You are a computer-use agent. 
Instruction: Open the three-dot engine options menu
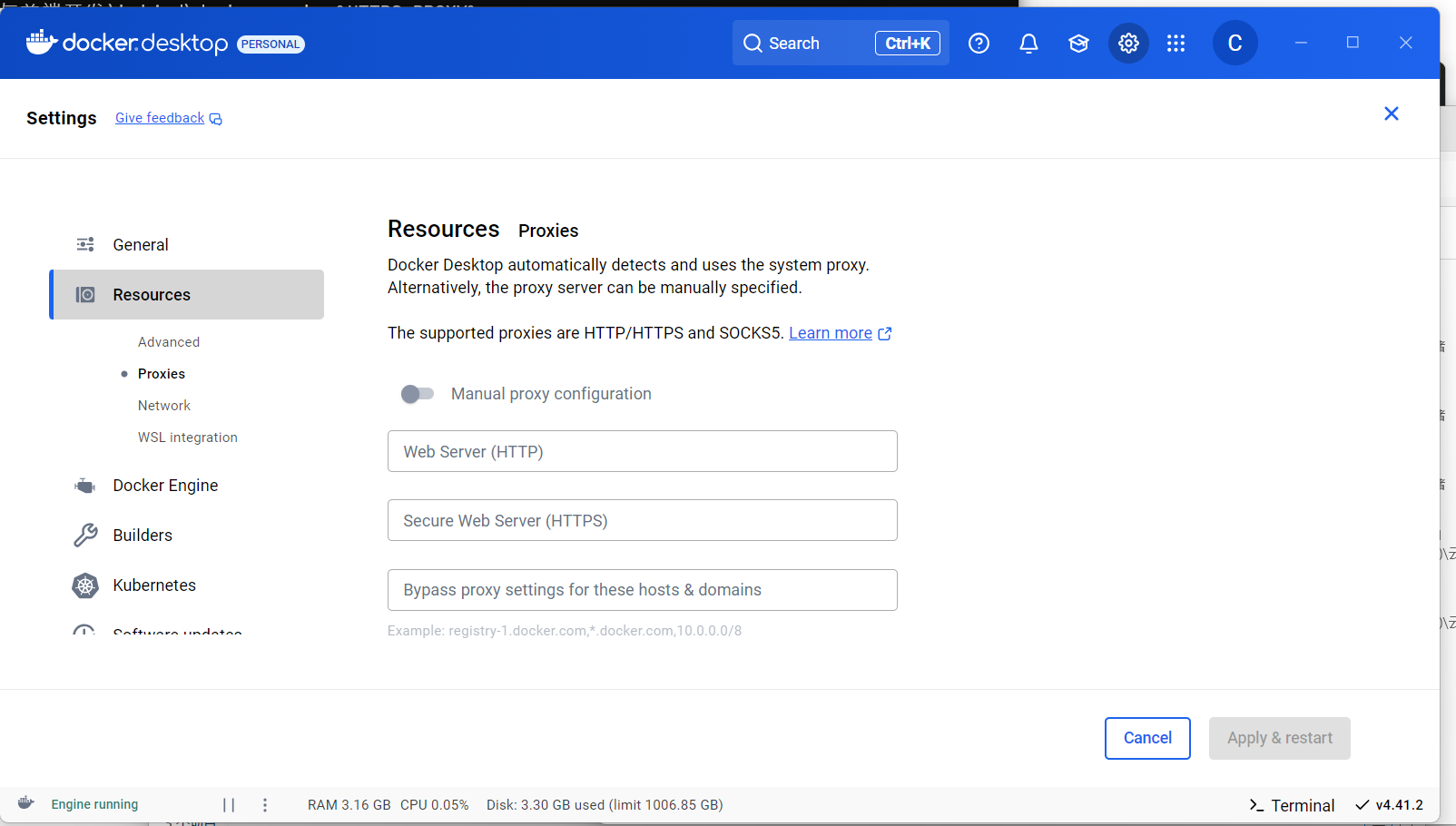click(x=265, y=805)
